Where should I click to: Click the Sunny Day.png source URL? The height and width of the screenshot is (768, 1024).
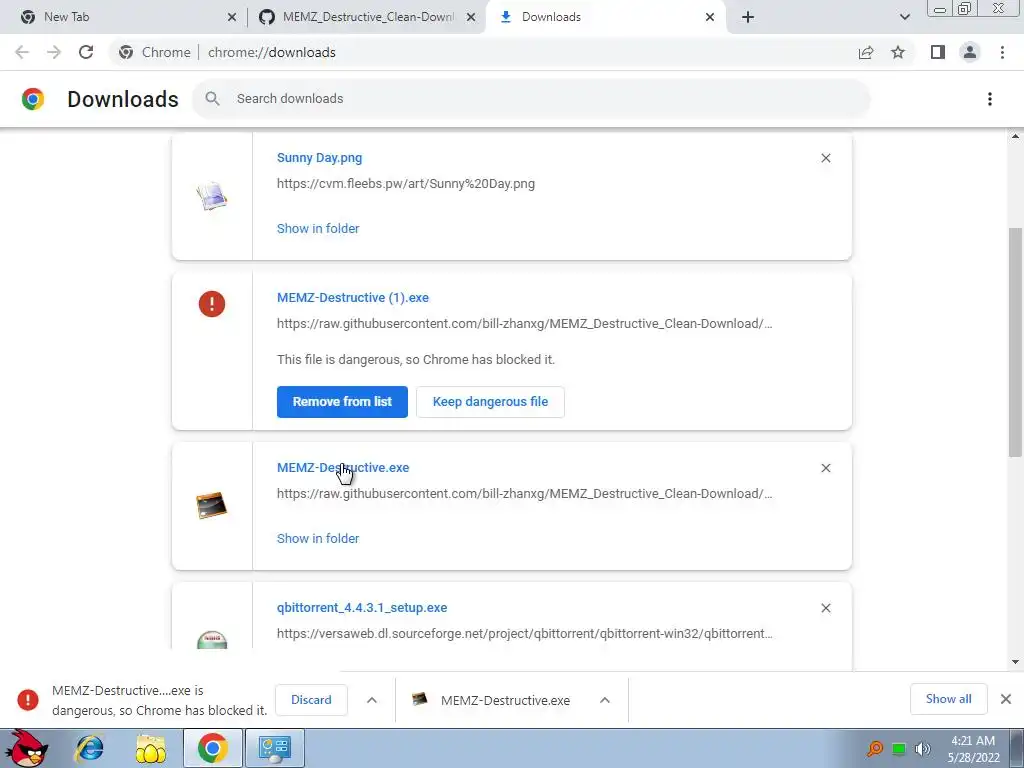point(406,184)
